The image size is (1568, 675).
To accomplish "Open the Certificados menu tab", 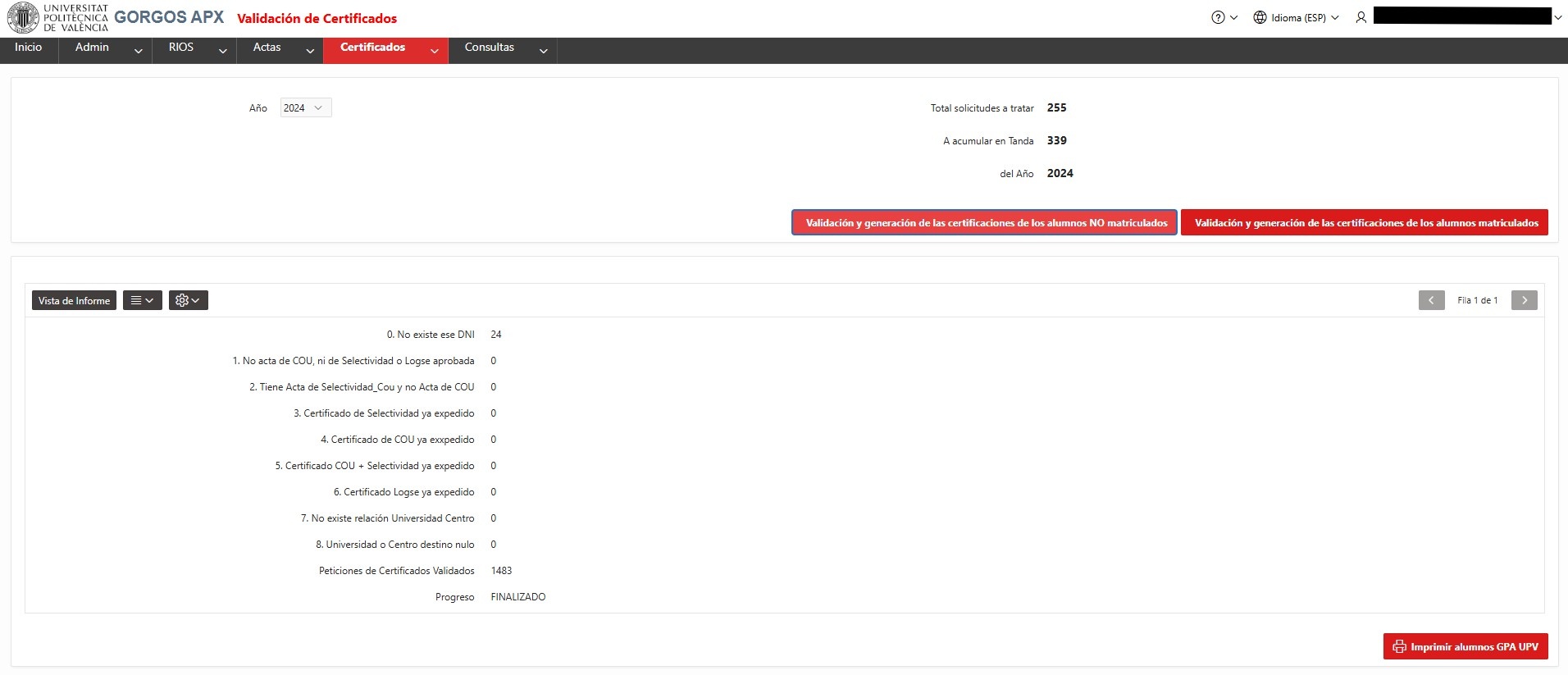I will pyautogui.click(x=373, y=48).
